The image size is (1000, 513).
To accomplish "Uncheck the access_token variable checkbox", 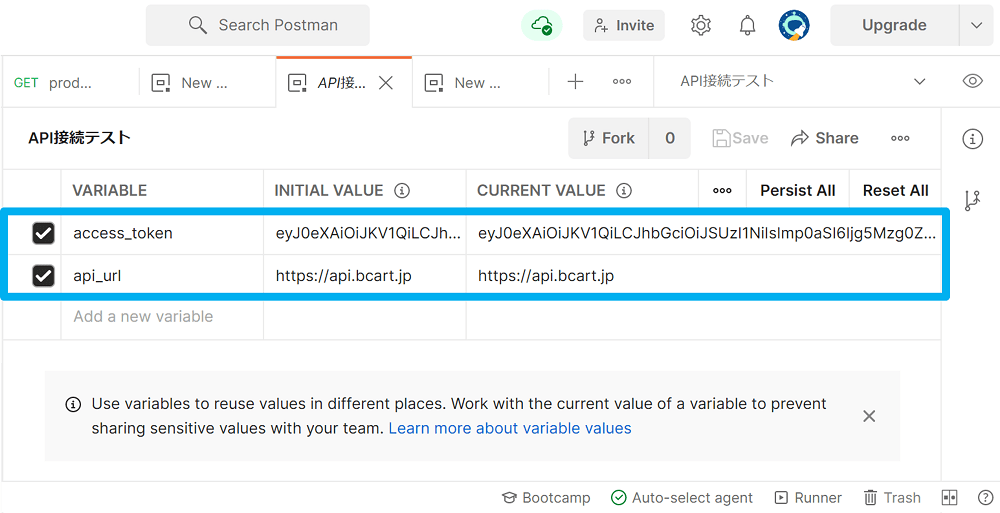I will (43, 234).
